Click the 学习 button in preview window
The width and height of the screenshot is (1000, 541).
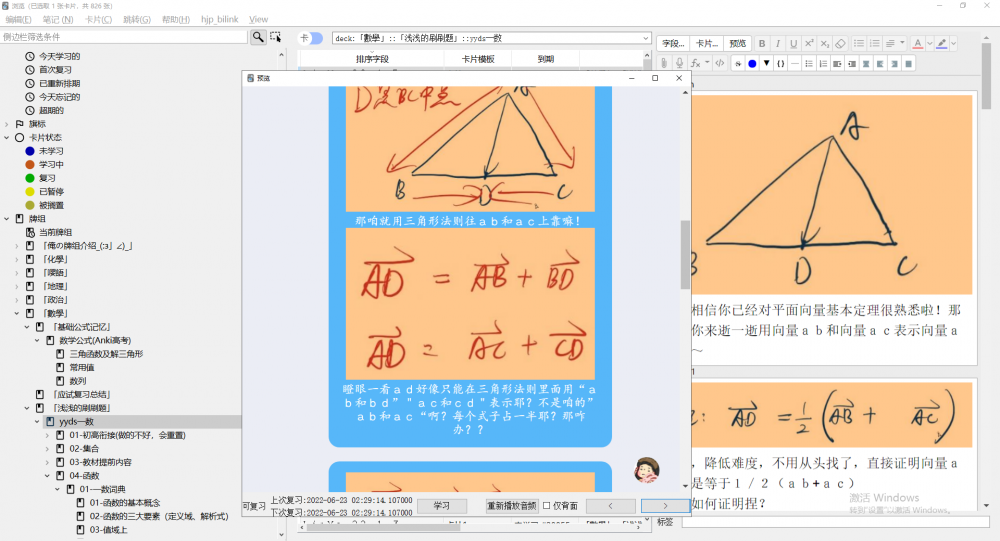coord(441,506)
